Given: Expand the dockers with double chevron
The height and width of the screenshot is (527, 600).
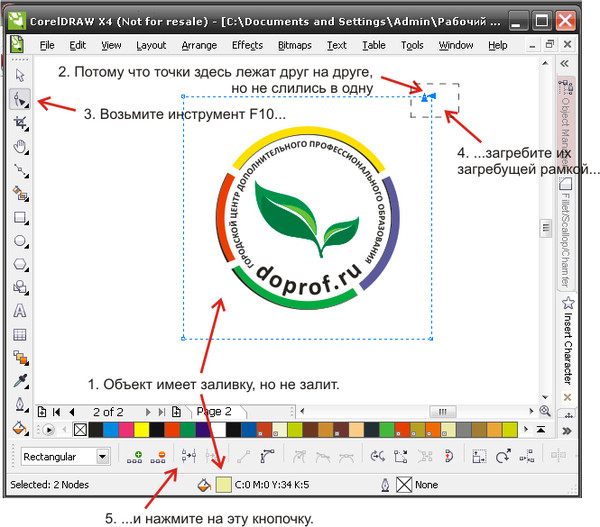Looking at the screenshot, I should pyautogui.click(x=565, y=64).
